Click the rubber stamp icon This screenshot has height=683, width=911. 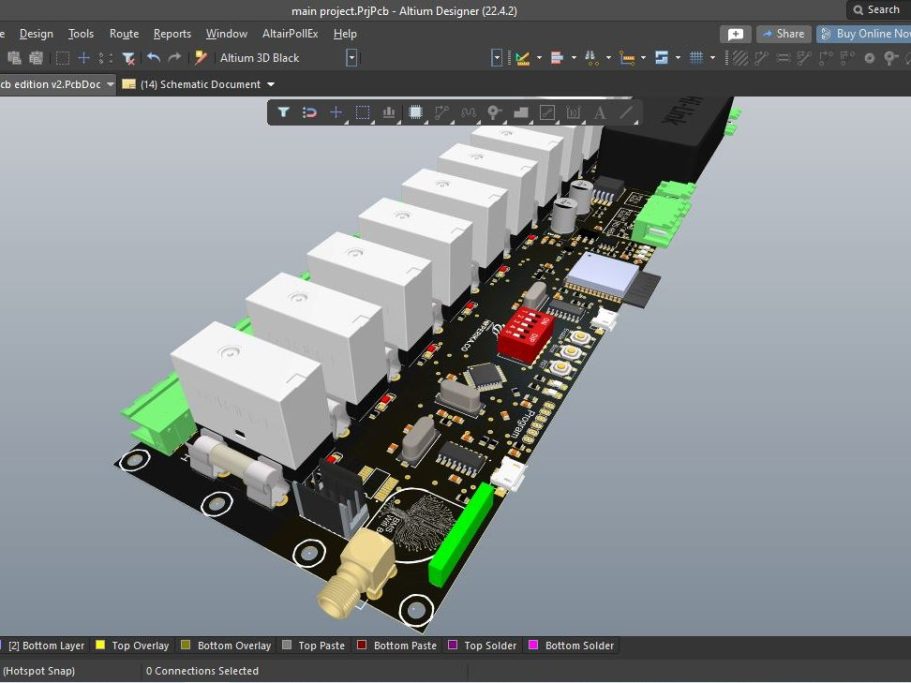point(36,58)
